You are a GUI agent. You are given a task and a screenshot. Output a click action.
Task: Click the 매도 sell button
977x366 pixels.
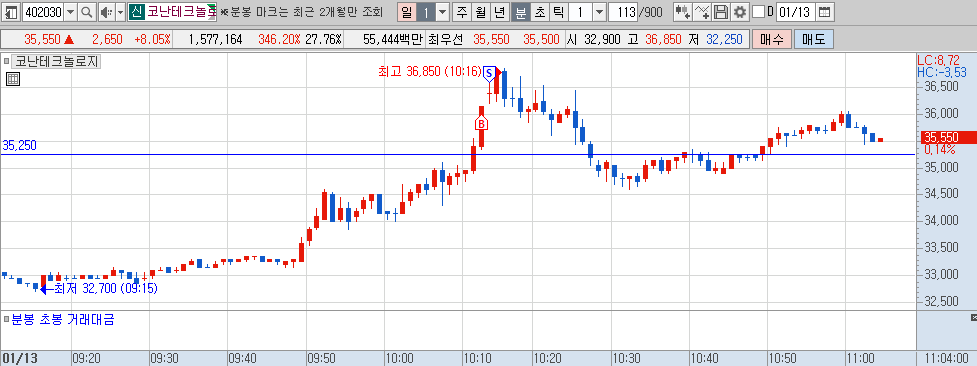pos(813,39)
